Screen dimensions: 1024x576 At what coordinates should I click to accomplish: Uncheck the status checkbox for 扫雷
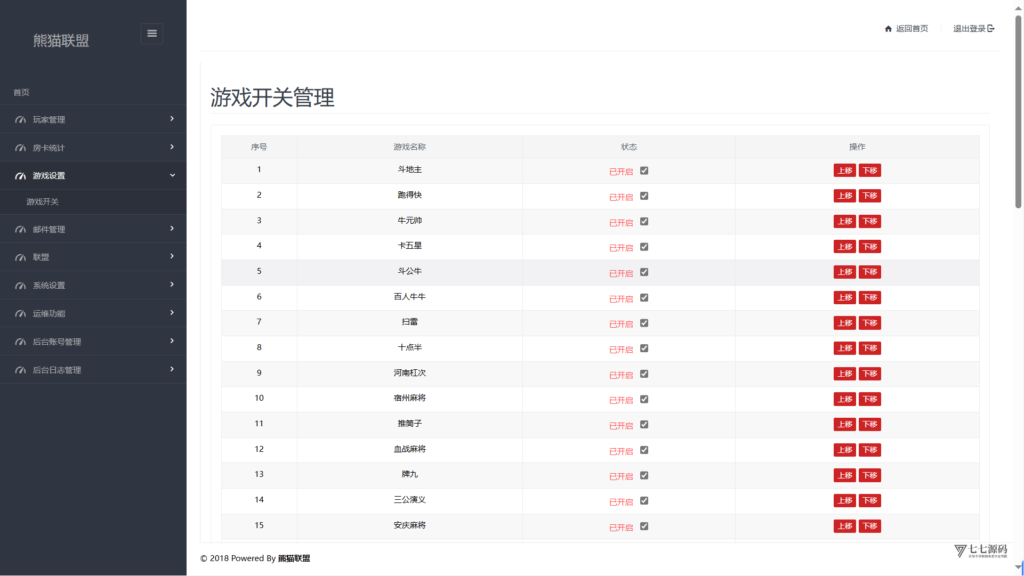644,323
